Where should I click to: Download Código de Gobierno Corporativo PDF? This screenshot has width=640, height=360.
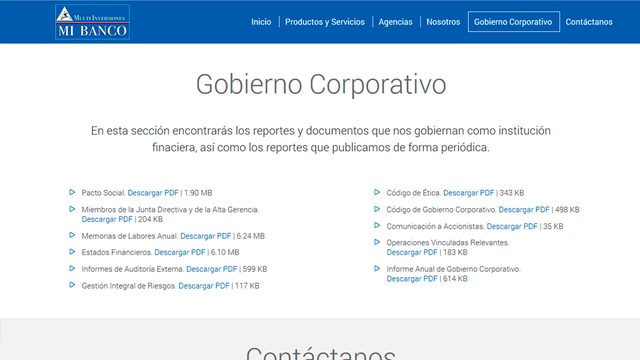click(x=524, y=209)
